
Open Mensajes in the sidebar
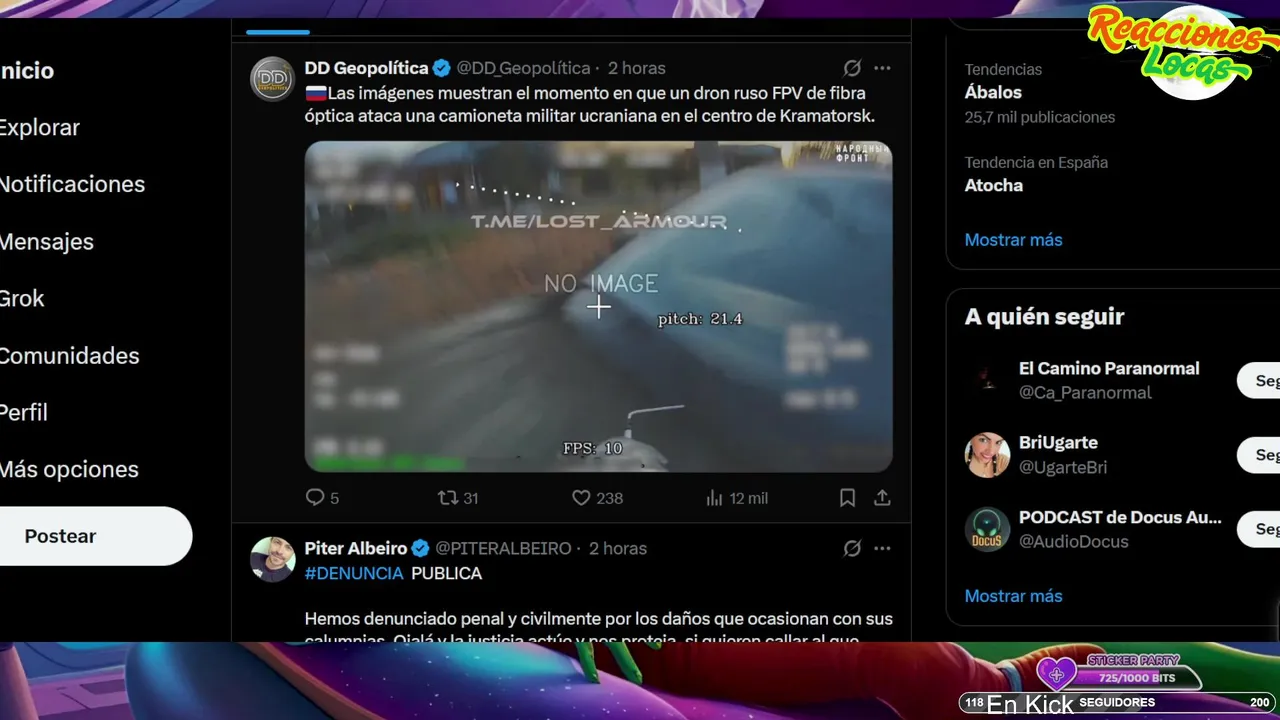(x=46, y=242)
